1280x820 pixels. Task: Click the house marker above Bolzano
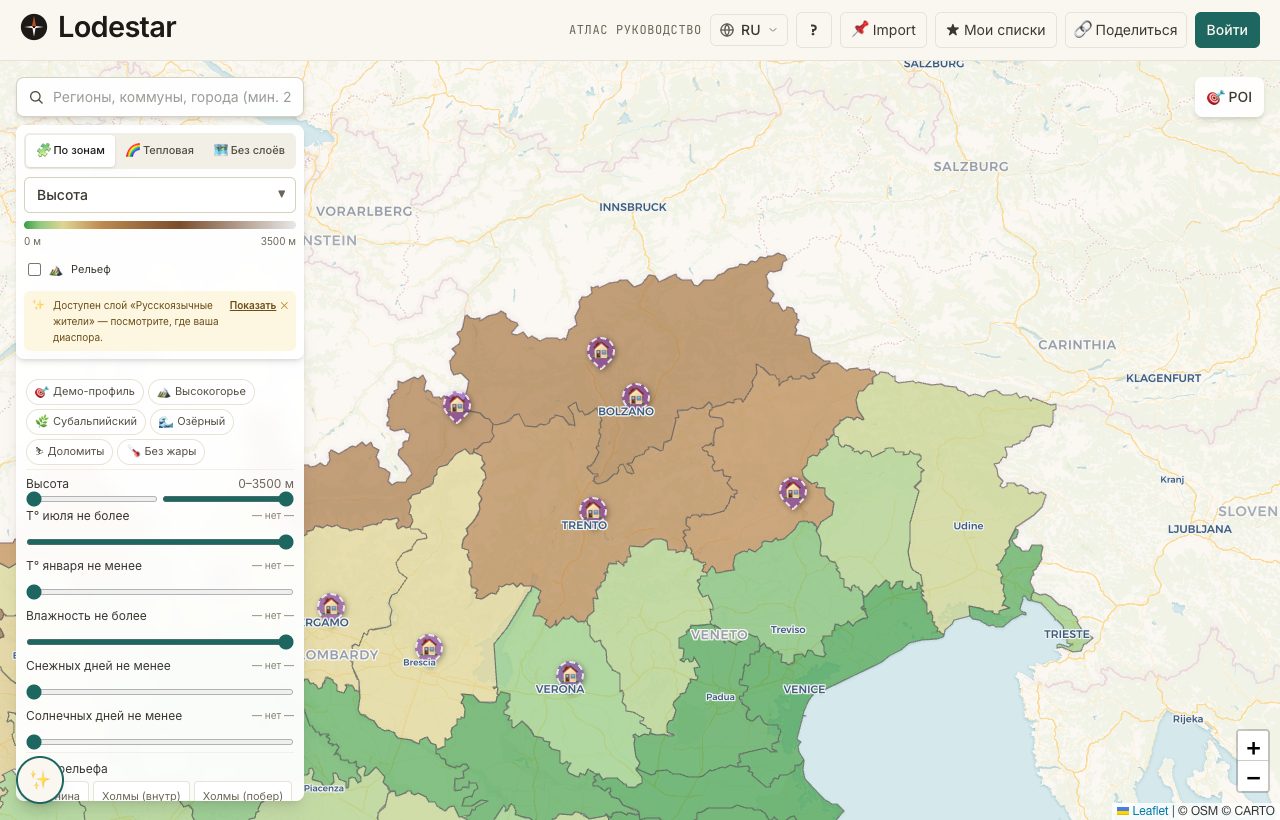[x=636, y=397]
